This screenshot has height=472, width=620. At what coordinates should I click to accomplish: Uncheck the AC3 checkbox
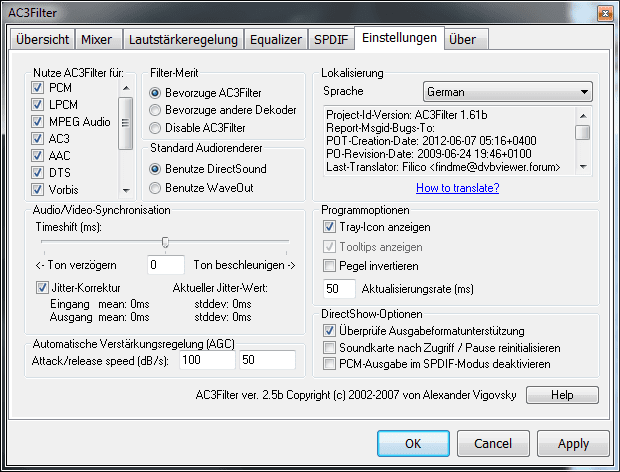pyautogui.click(x=37, y=138)
